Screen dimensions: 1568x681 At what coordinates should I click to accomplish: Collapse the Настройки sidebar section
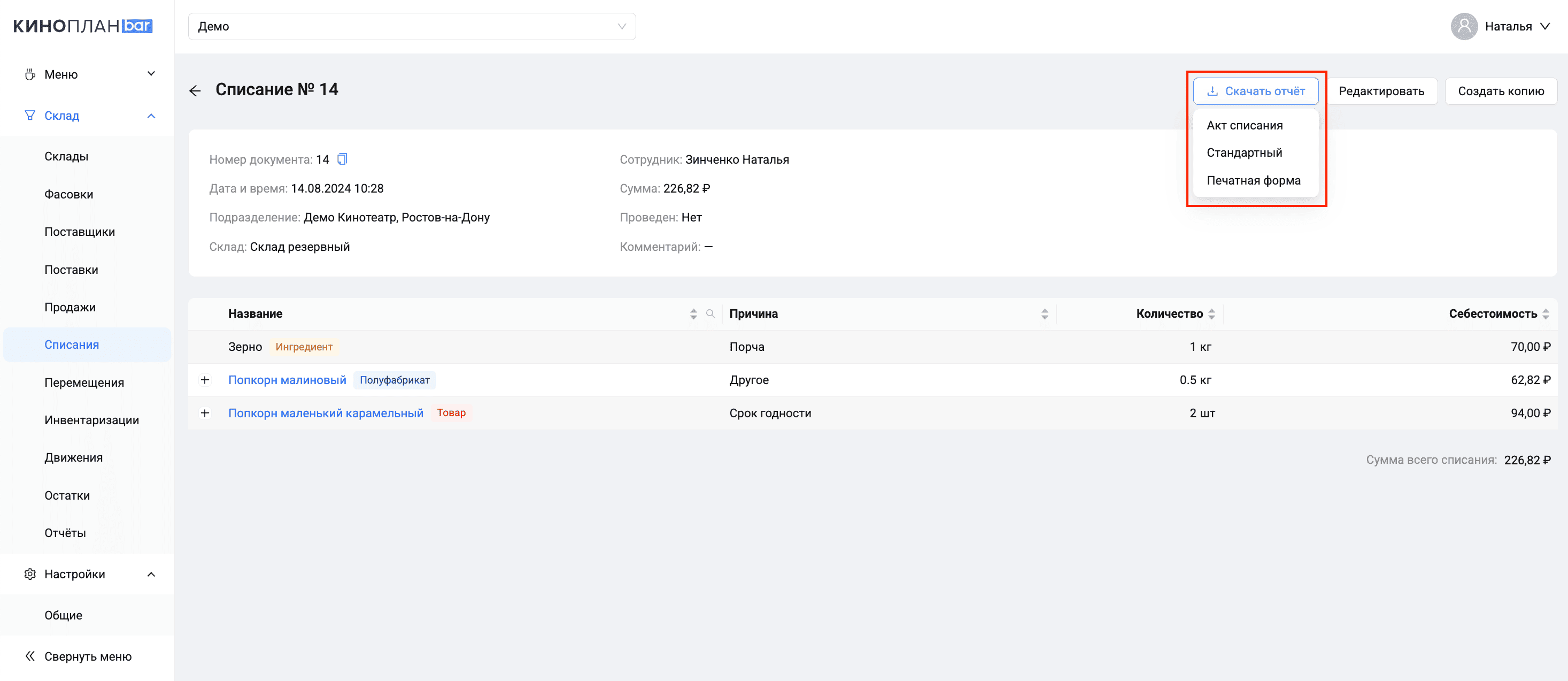tap(151, 574)
